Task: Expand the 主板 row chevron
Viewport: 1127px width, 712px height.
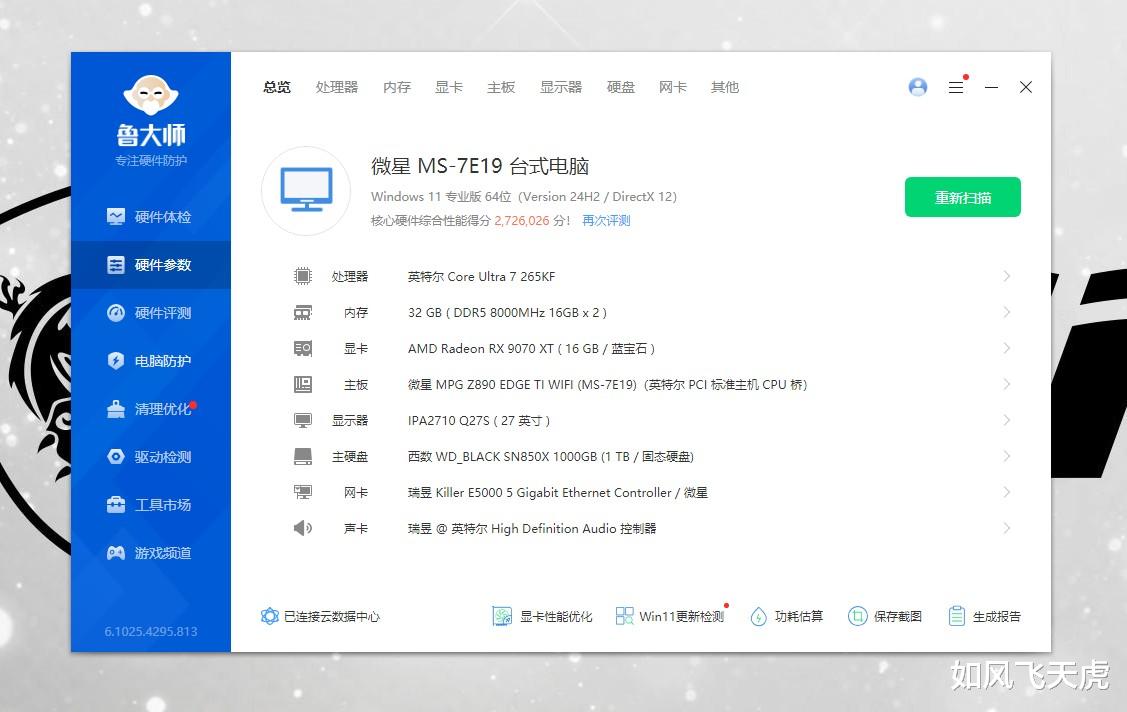Action: [1006, 384]
